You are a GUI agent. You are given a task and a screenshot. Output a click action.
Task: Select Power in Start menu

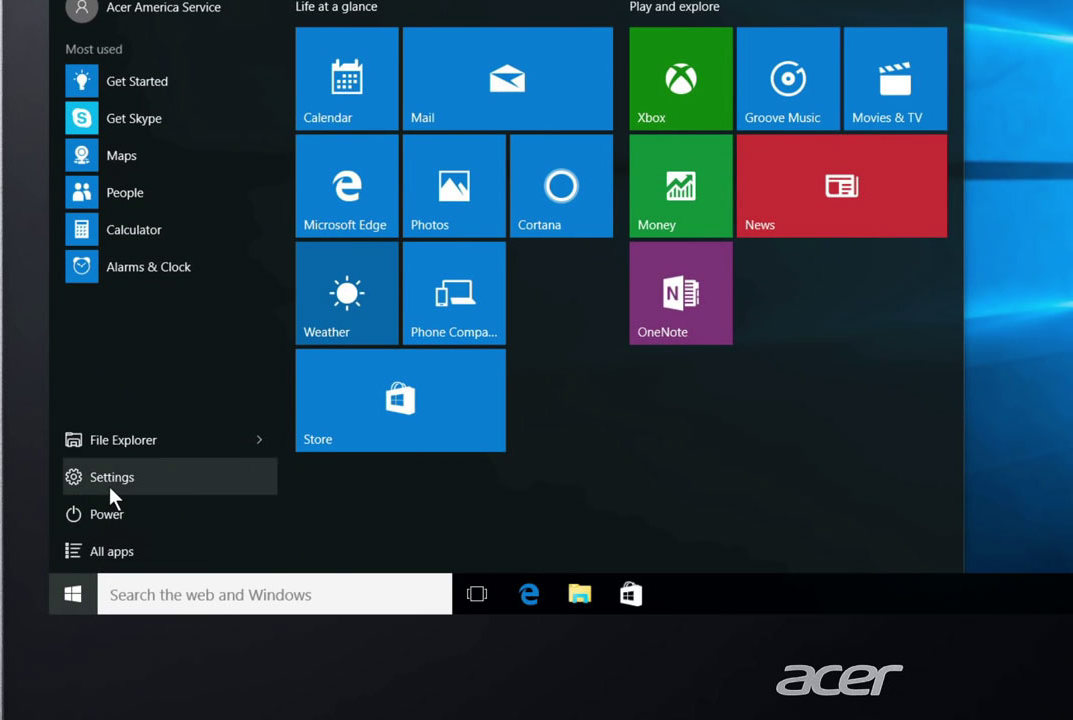[106, 514]
